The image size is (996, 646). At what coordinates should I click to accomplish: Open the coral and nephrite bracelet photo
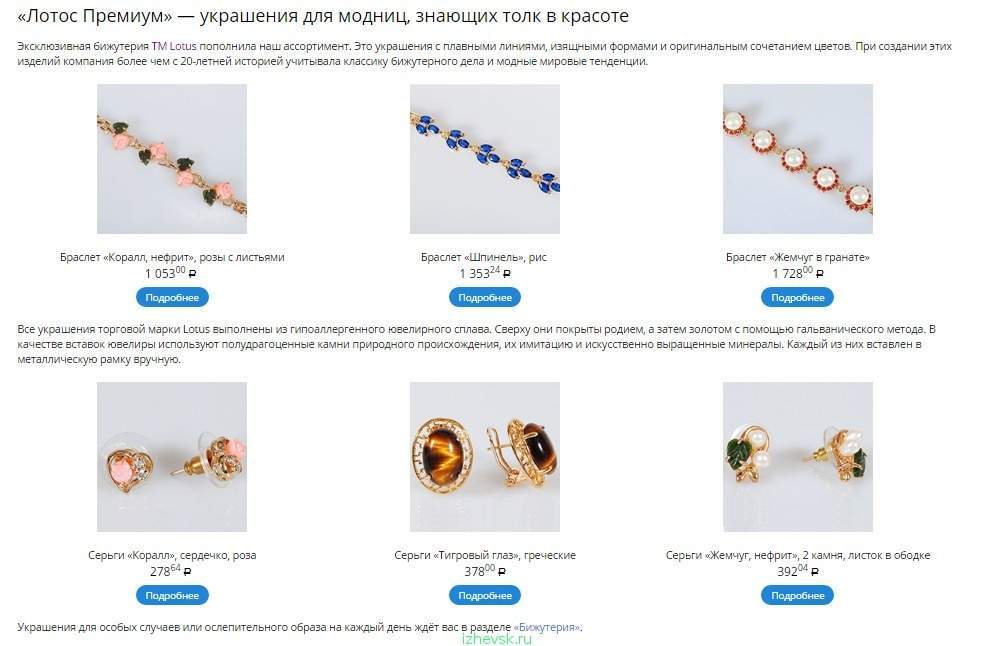click(x=172, y=159)
